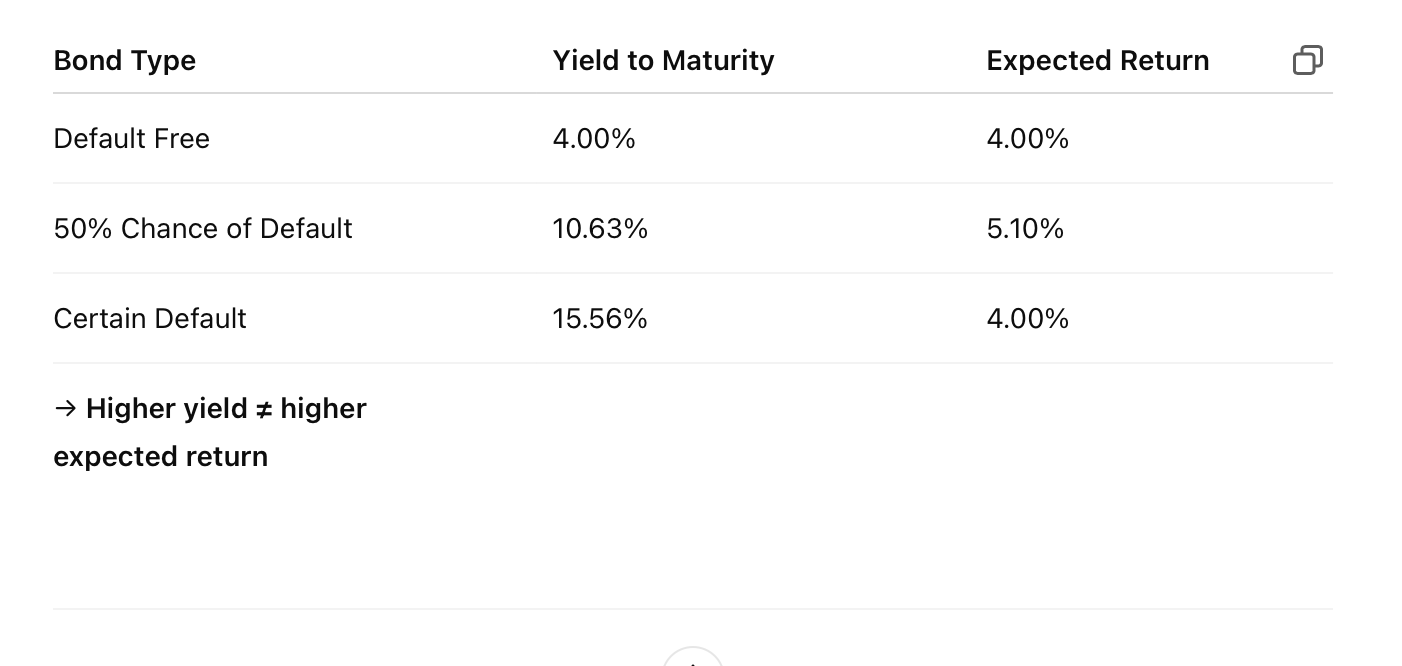1402x666 pixels.
Task: Click the Higher yield ≠ higher text
Action: 226,408
